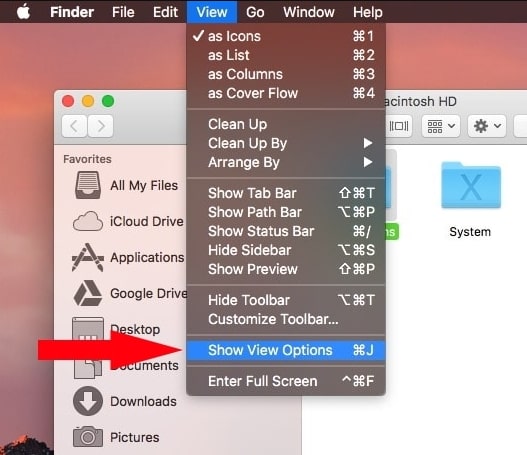Open the System folder icon
This screenshot has height=455, width=527.
[x=471, y=185]
